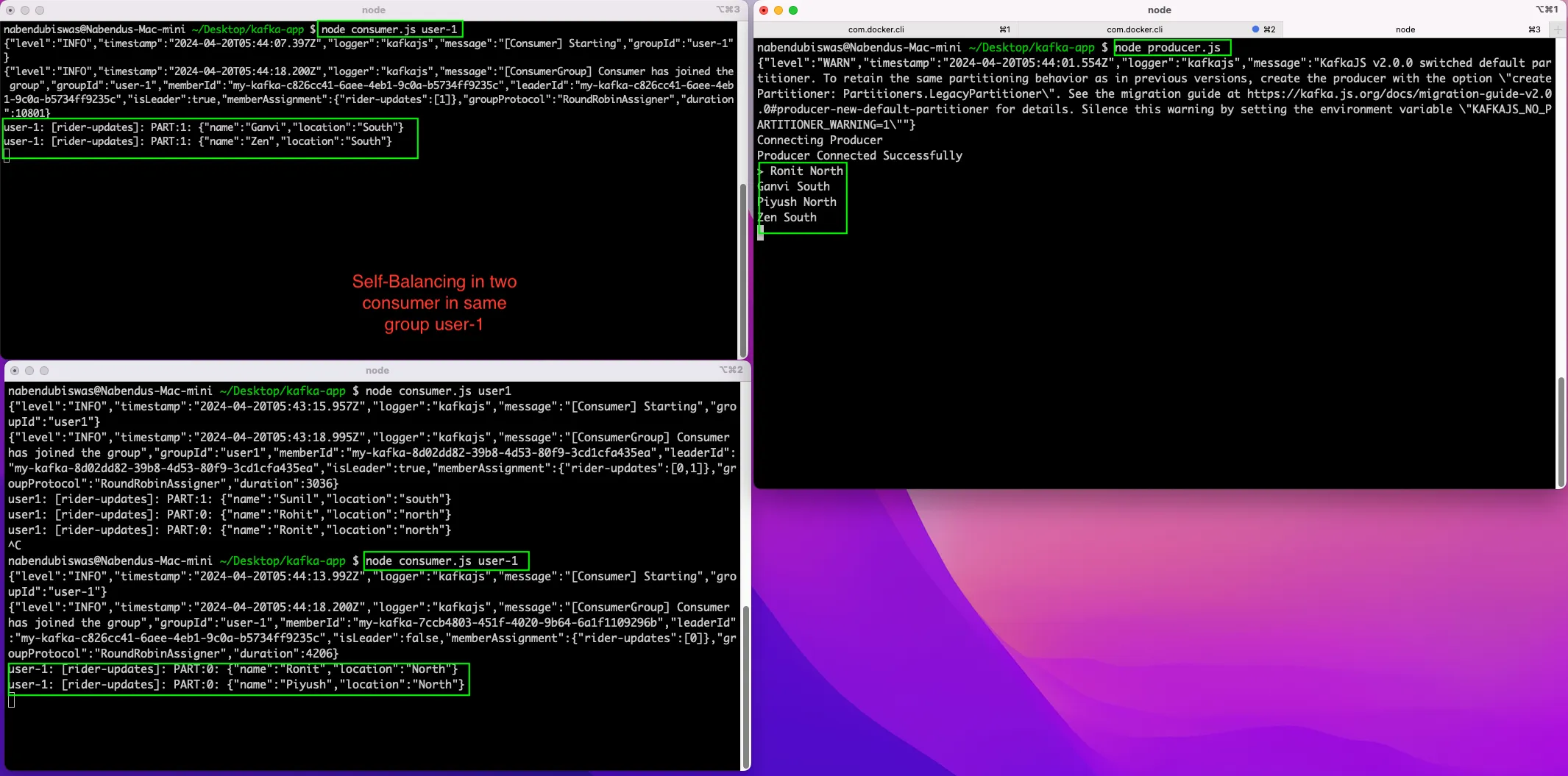Click the close dot of the bottom-left consumer window

click(x=15, y=371)
